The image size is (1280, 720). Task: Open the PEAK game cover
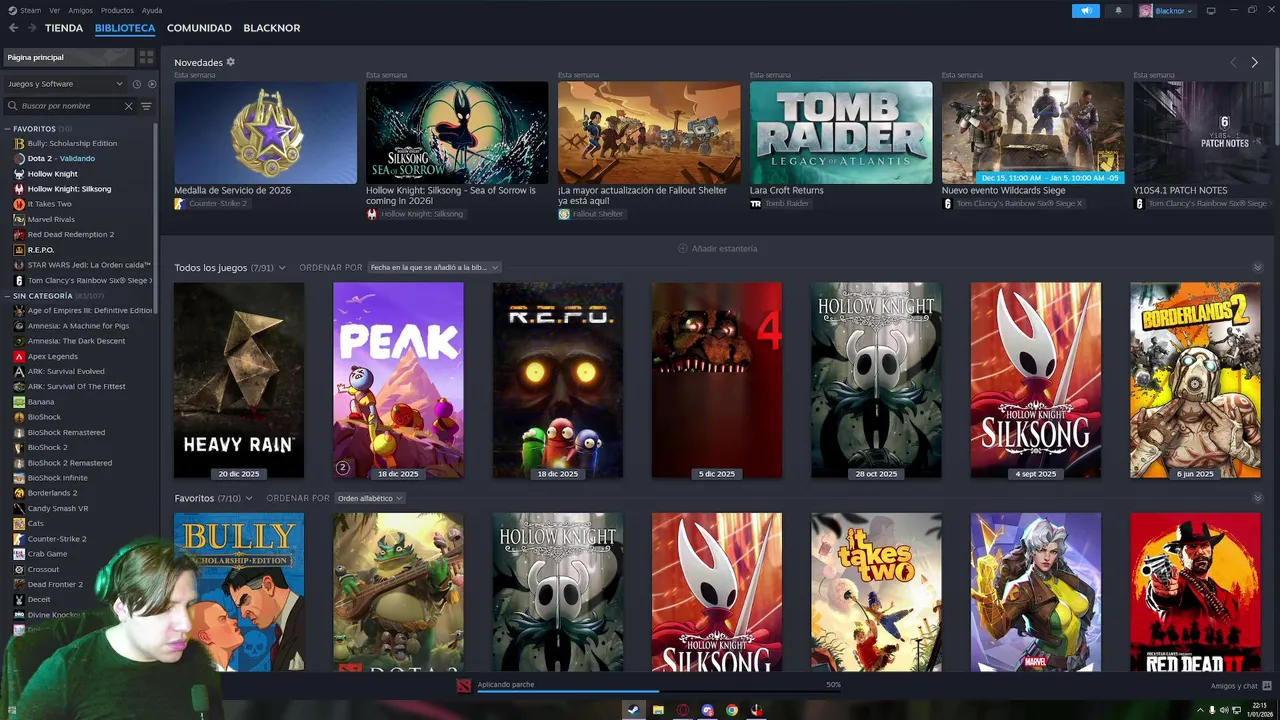click(398, 380)
